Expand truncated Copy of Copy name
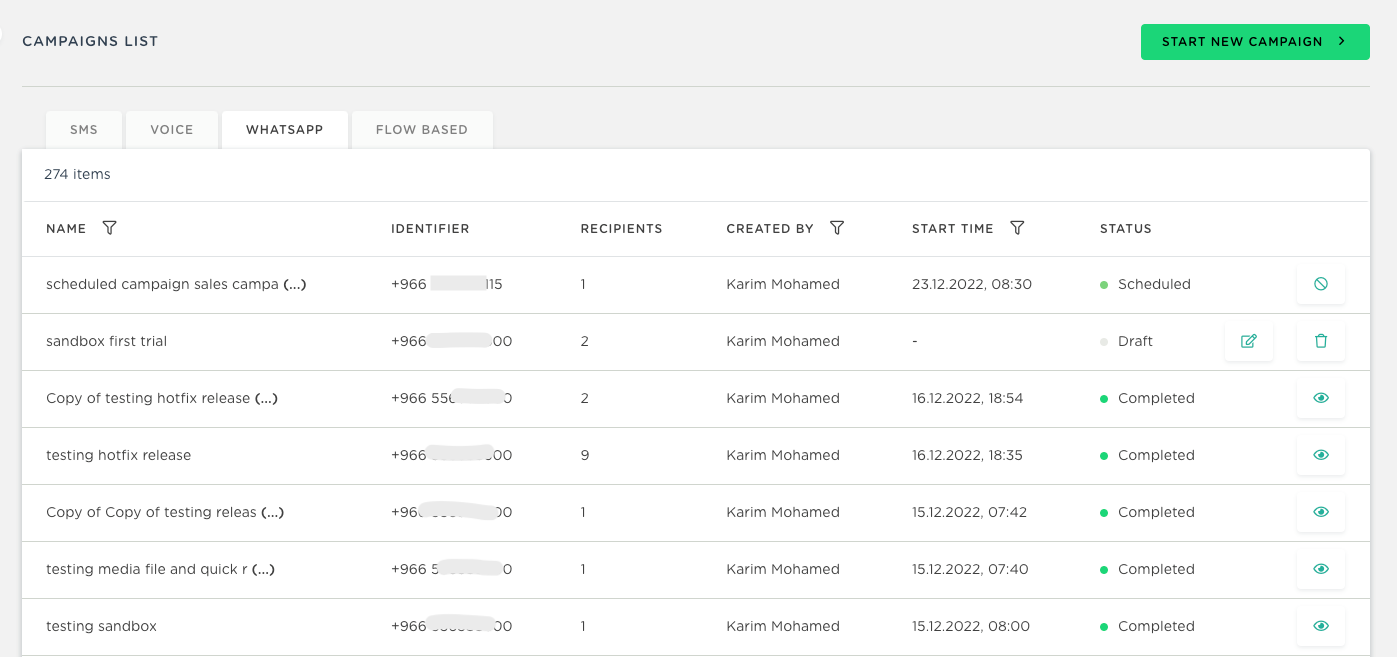 click(273, 512)
